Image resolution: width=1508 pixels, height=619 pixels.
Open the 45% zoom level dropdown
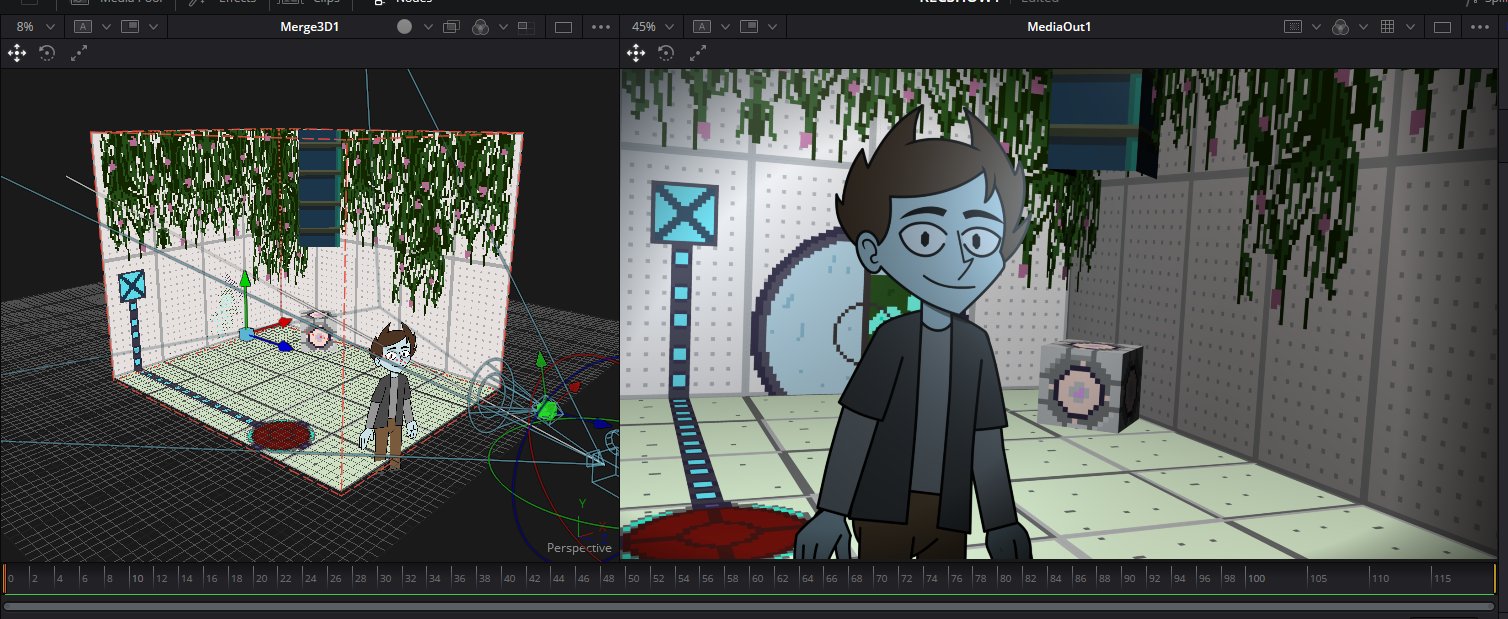click(x=654, y=27)
